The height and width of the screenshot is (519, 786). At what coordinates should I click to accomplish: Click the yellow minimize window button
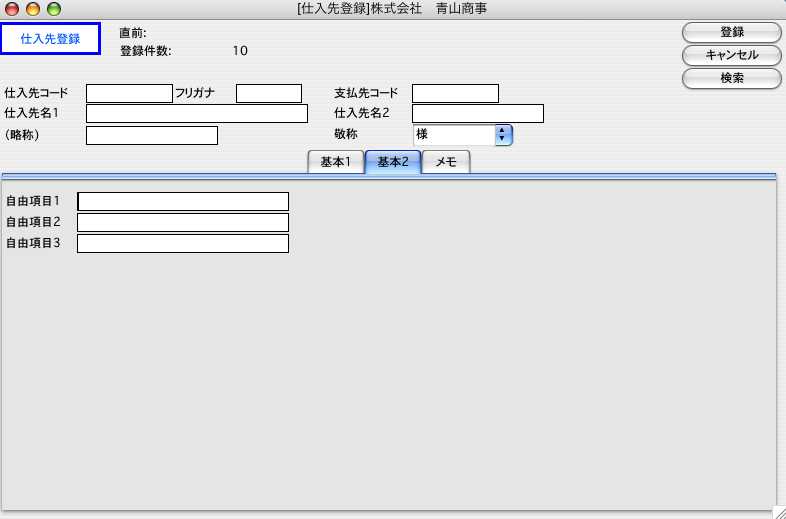33,9
